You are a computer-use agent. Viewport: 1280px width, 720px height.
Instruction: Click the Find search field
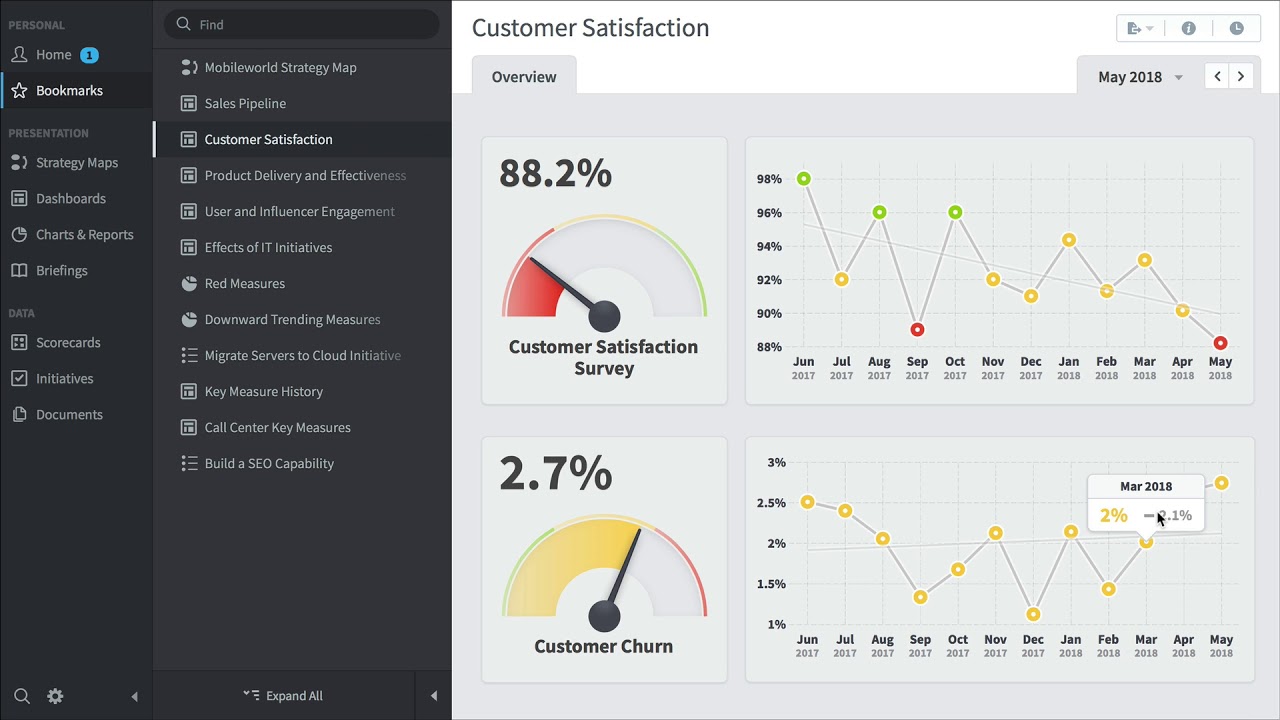(x=302, y=24)
